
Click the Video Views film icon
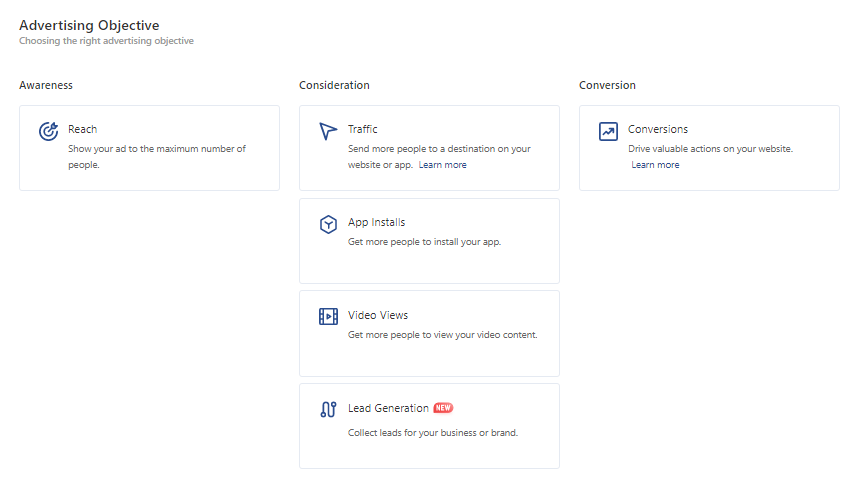(328, 316)
